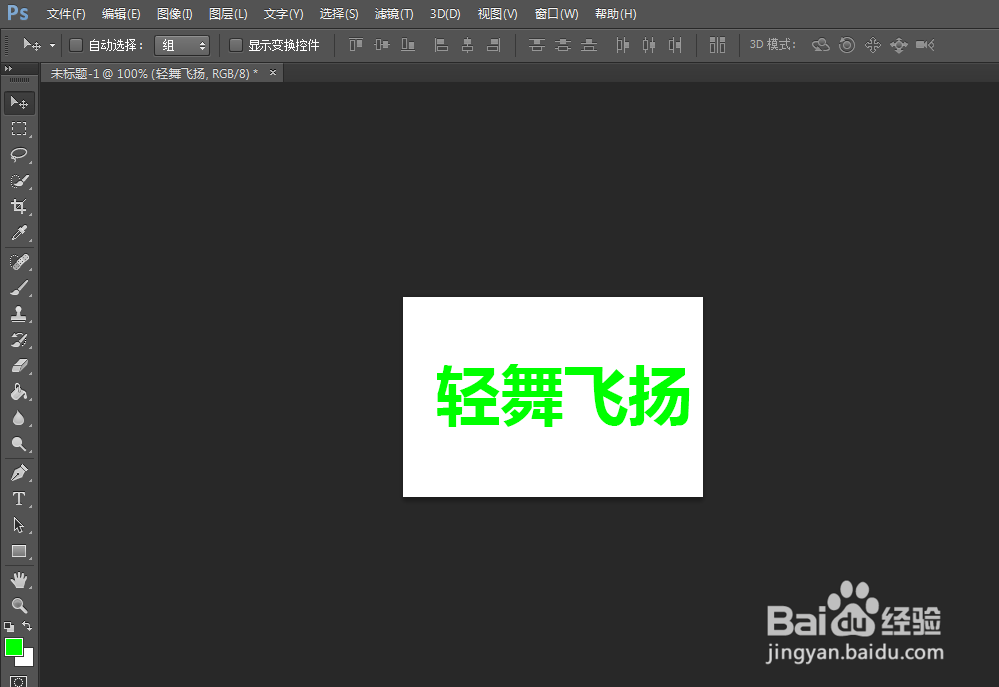Open the 文字(Y) menu
Image resolution: width=999 pixels, height=687 pixels.
pos(284,13)
